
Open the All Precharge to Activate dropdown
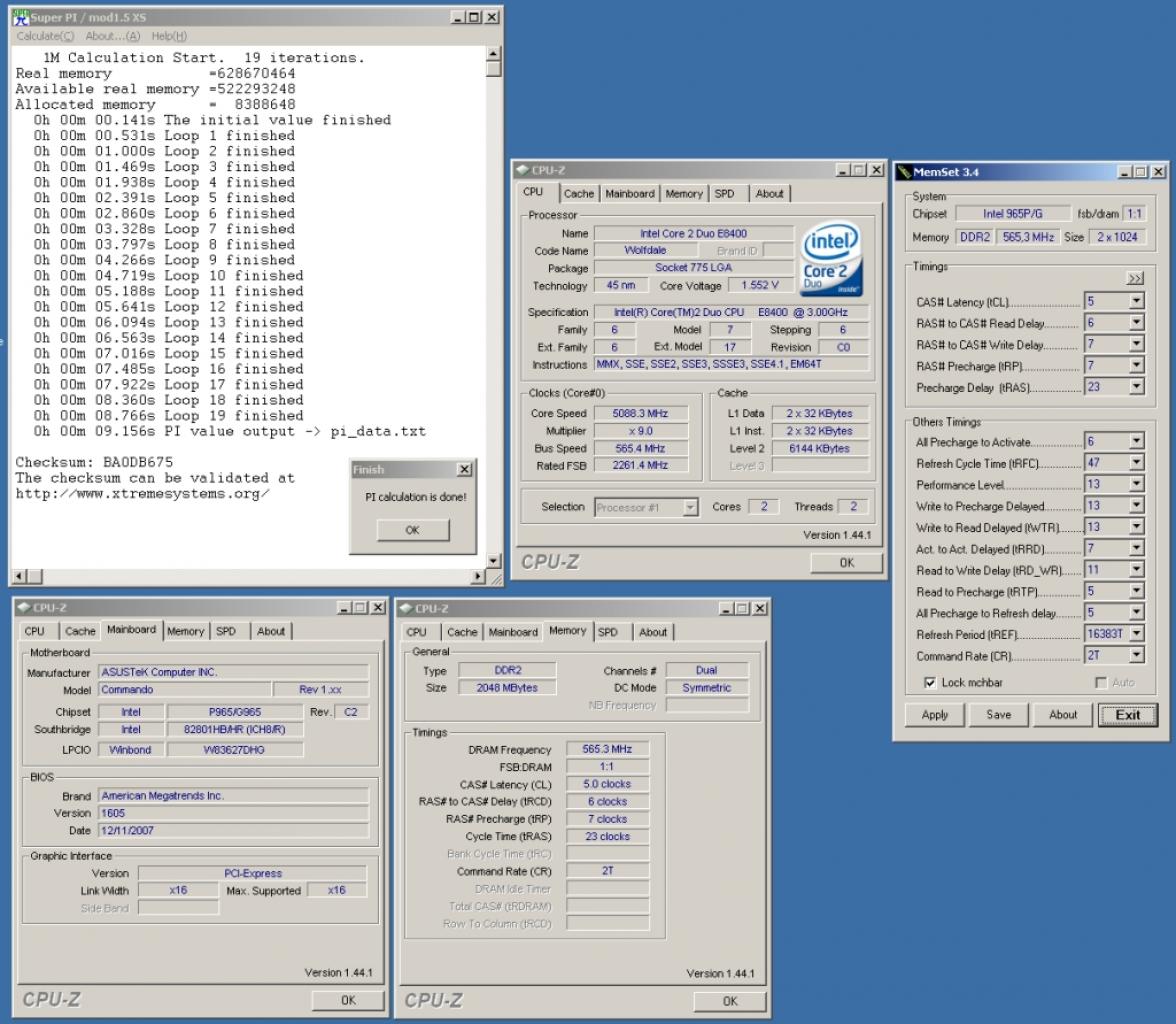1136,441
